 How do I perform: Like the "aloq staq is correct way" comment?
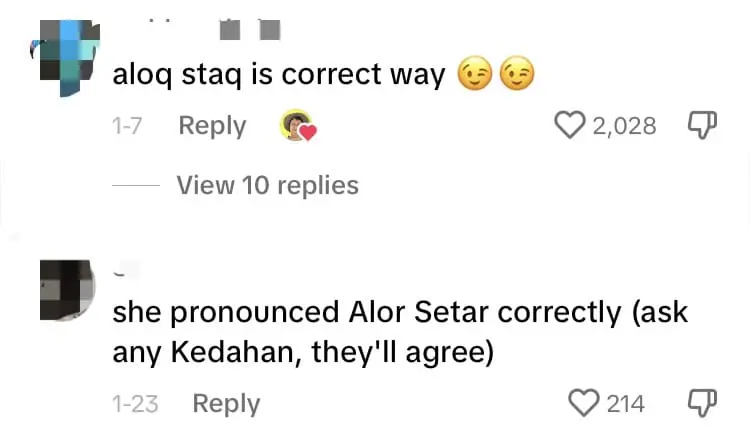(x=570, y=125)
